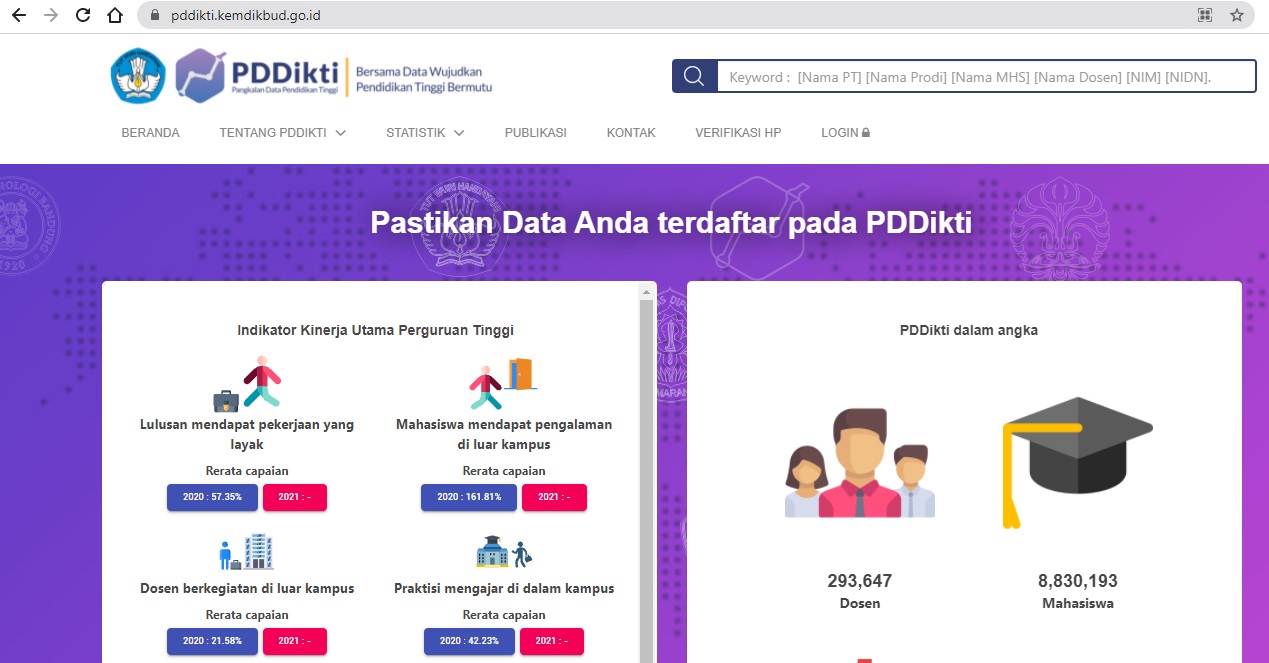Click the magnifier search button
This screenshot has height=663, width=1269.
pos(695,77)
